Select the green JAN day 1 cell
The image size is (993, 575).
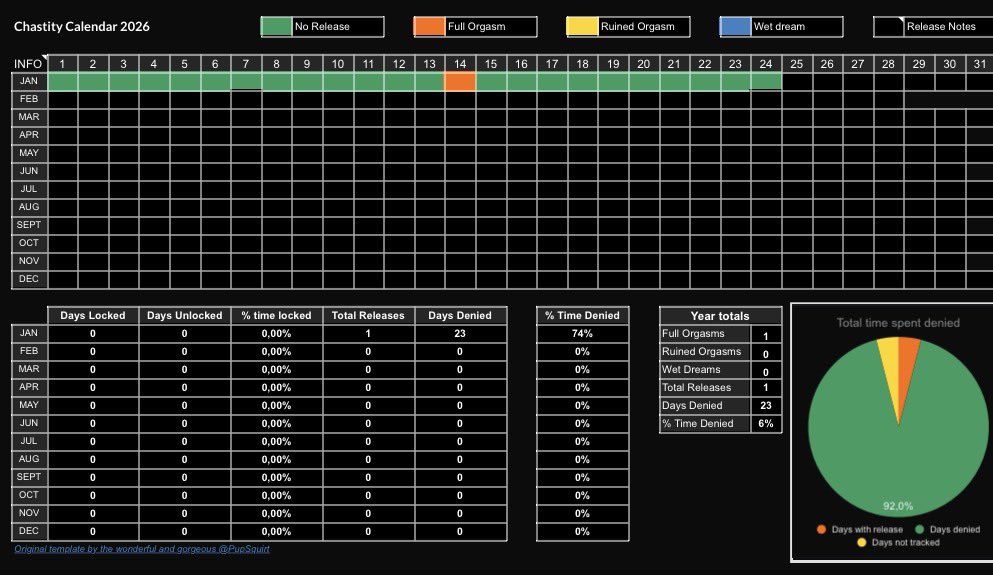(62, 82)
